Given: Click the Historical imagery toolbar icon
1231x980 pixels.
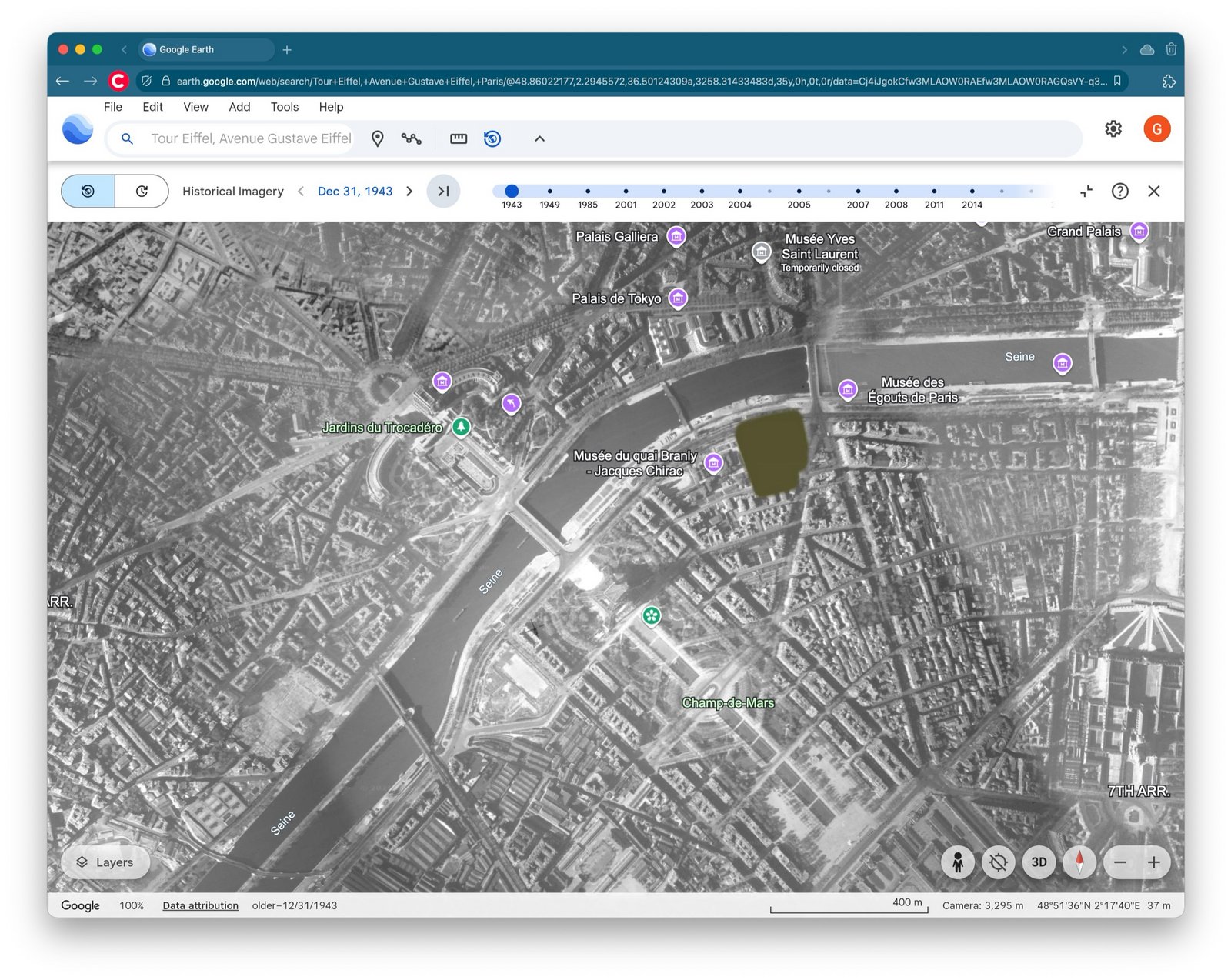Looking at the screenshot, I should [492, 138].
